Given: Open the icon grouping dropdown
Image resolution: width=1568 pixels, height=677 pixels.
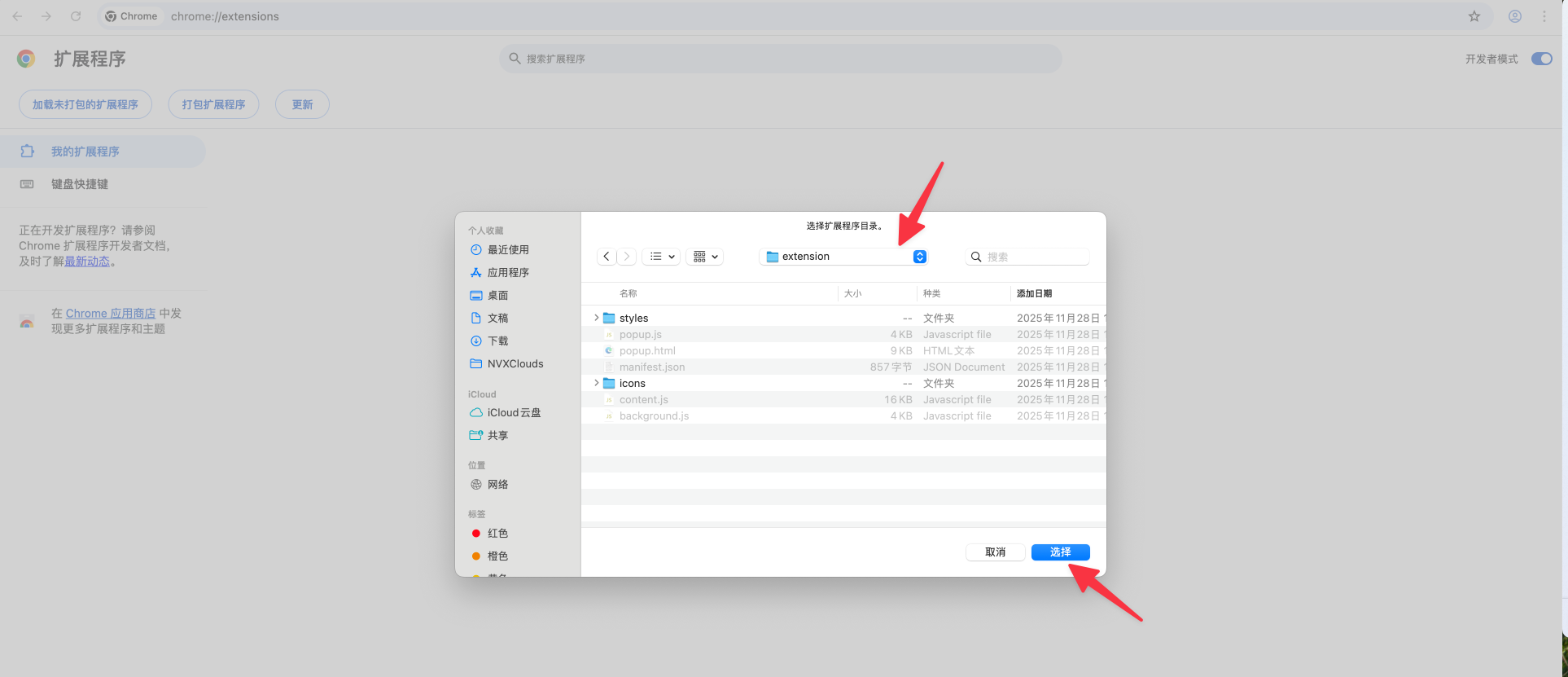Looking at the screenshot, I should (x=705, y=257).
